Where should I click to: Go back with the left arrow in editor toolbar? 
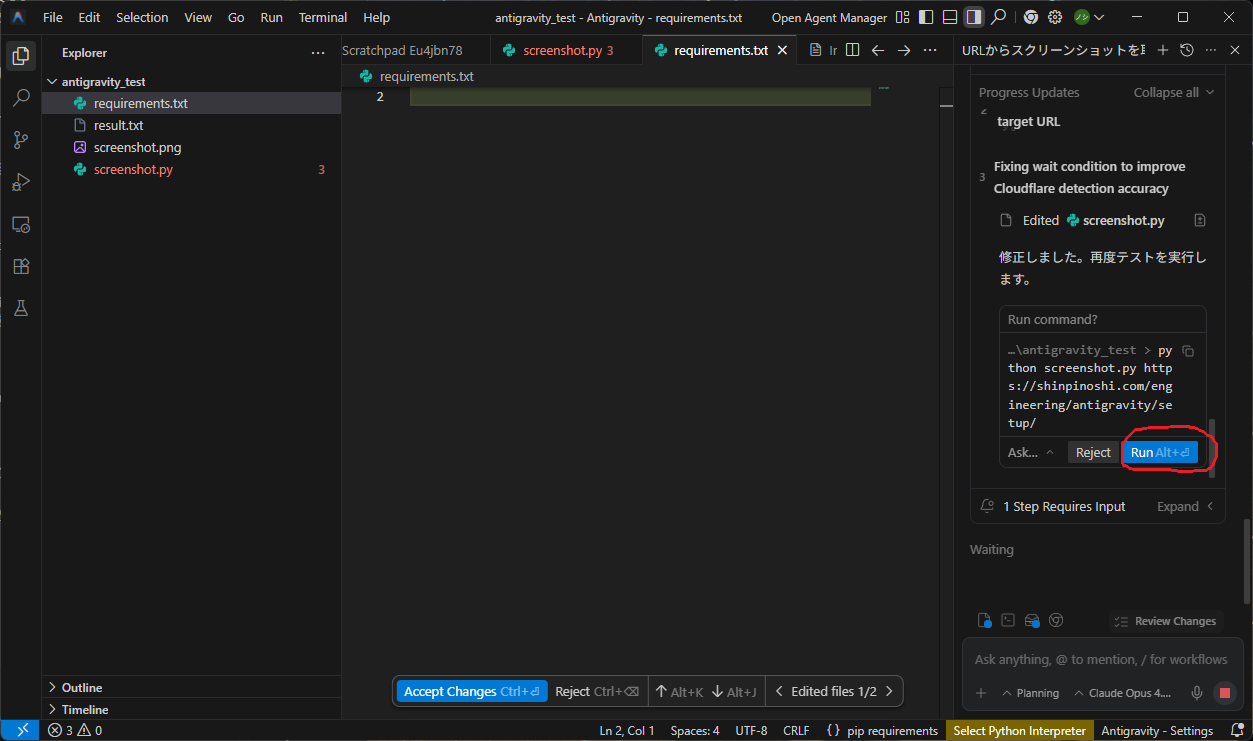coord(878,50)
